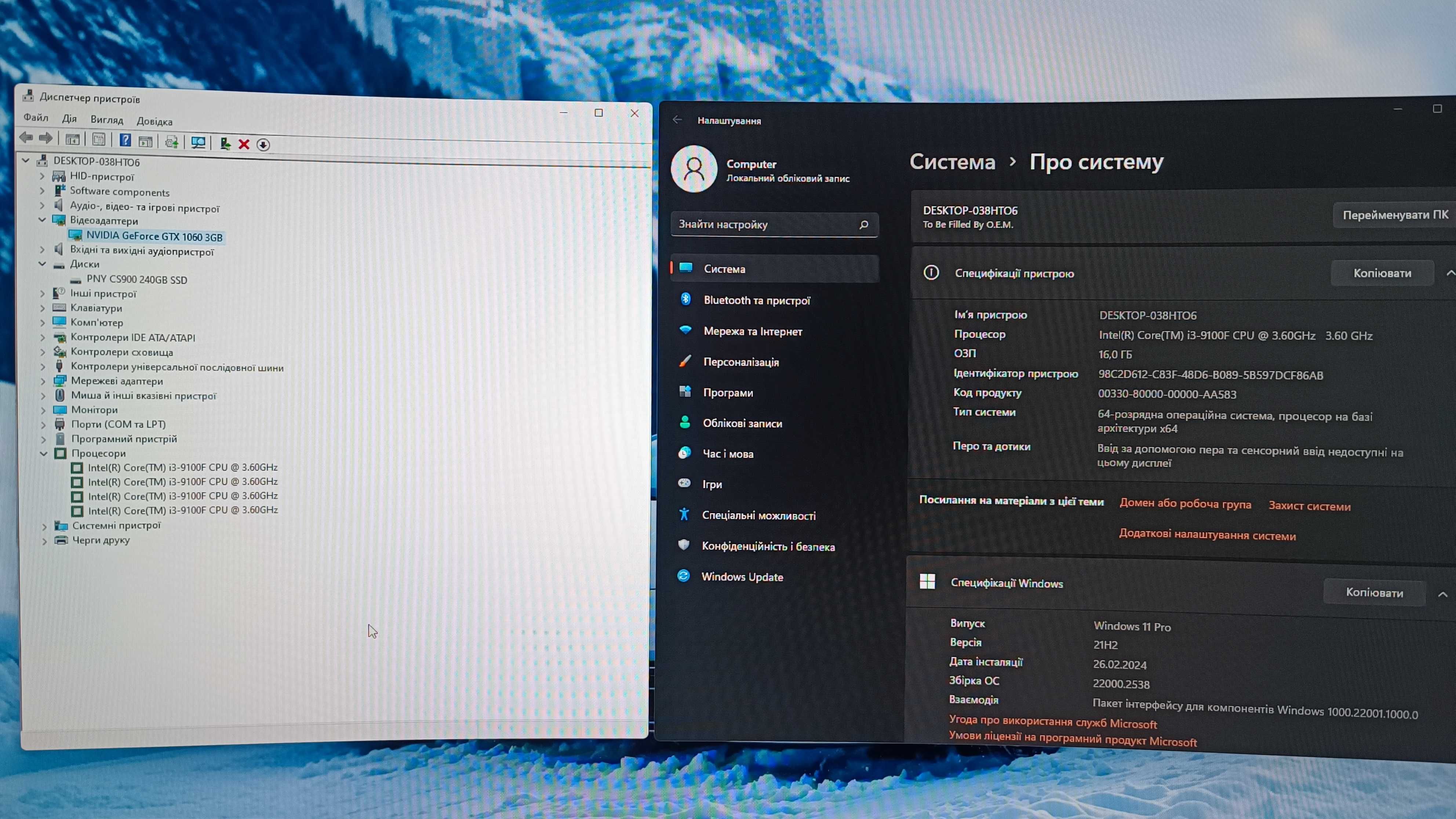Open the Файл menu in Device Manager
This screenshot has height=819, width=1456.
(36, 117)
